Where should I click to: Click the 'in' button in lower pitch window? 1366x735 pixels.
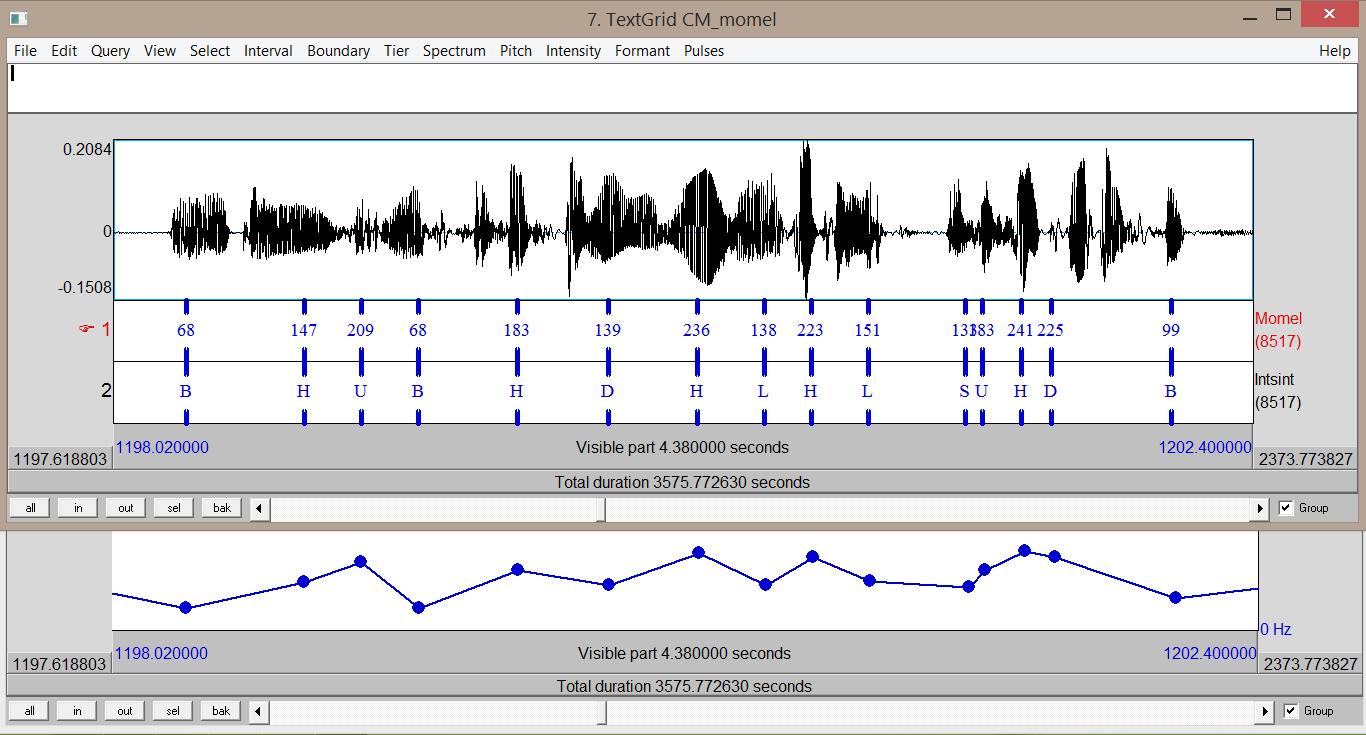coord(78,711)
